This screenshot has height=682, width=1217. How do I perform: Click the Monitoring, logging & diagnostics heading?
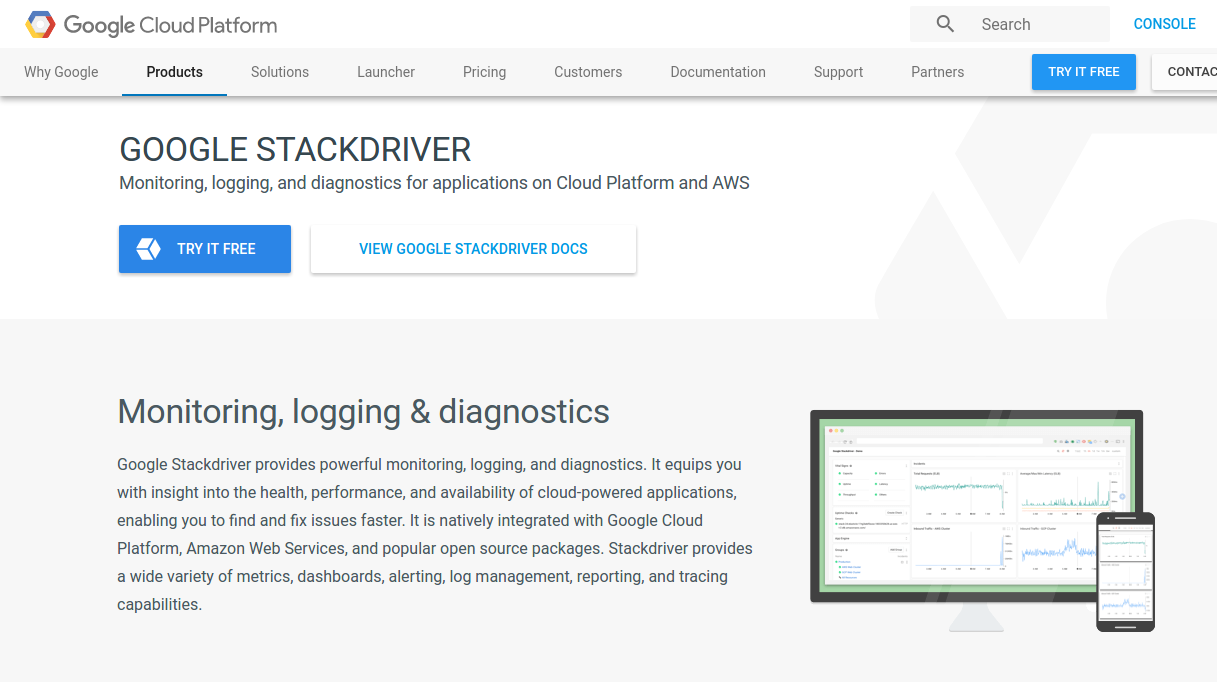point(364,411)
